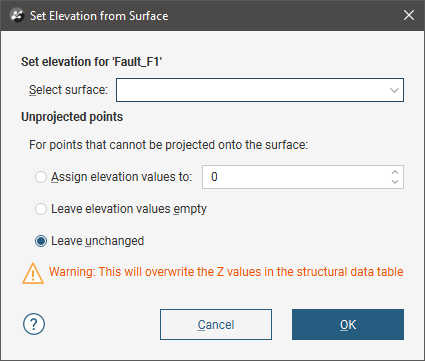Click the Leapfrog app icon in title bar
Viewport: 425px width, 361px height.
[x=17, y=15]
